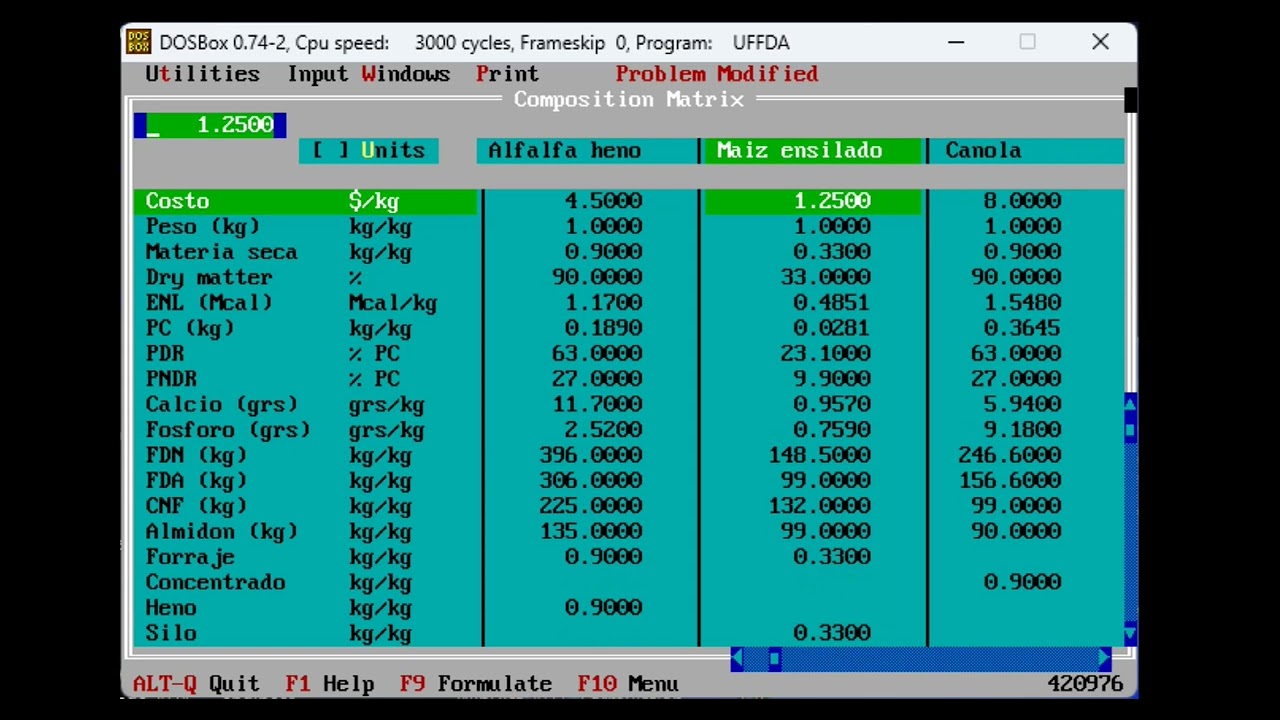Click Alfalfa heno ENL value 1.1700

tap(603, 303)
